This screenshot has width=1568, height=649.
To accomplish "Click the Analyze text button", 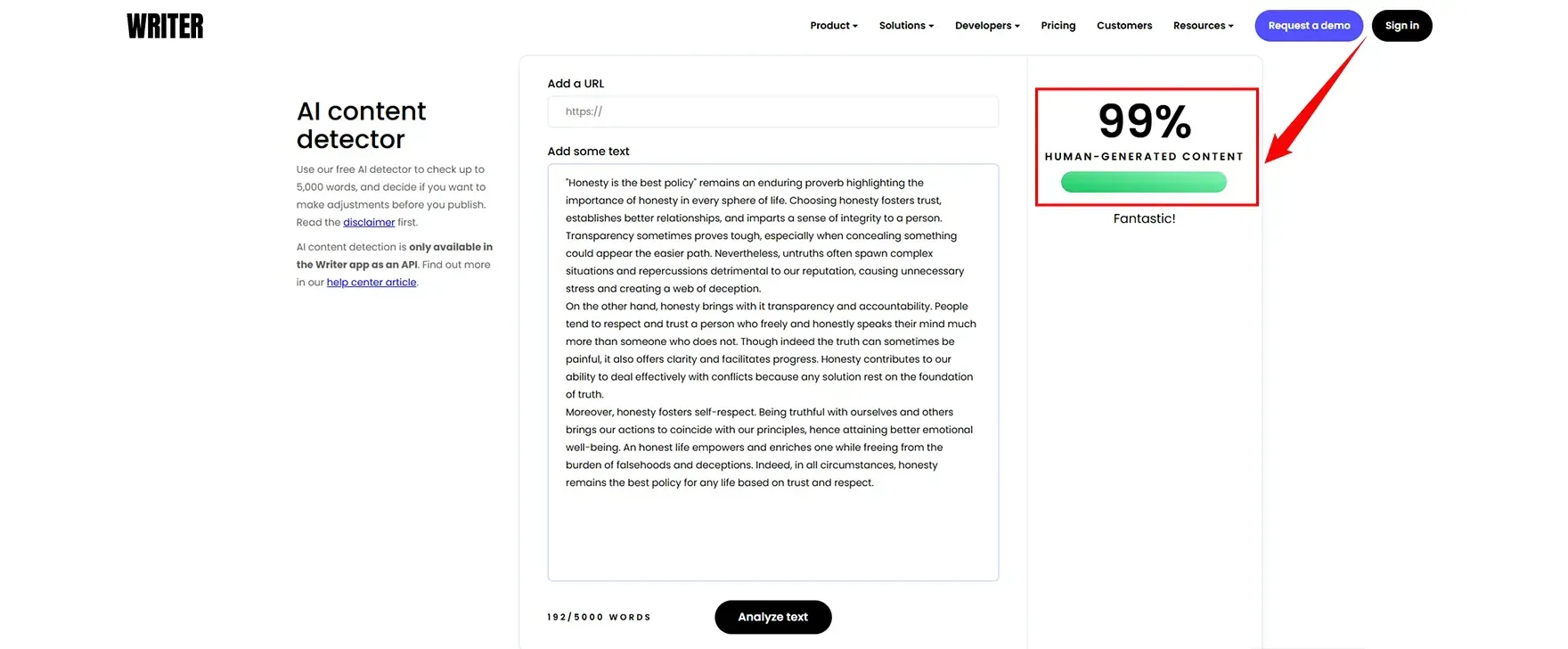I will click(772, 617).
